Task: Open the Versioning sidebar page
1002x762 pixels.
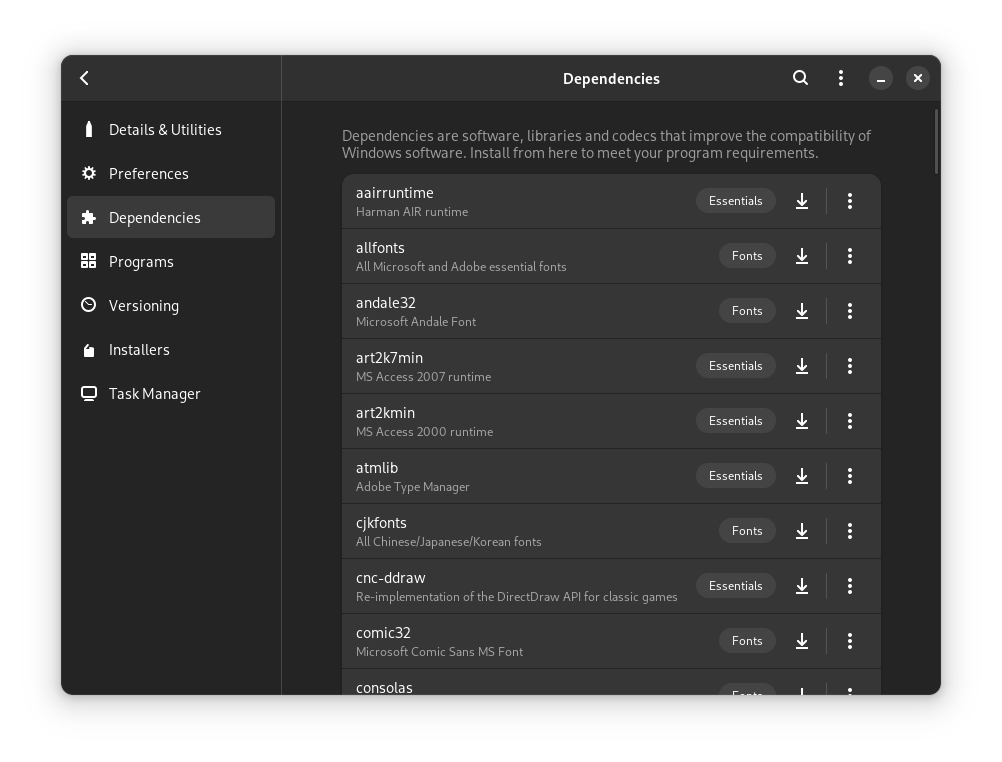Action: 143,306
